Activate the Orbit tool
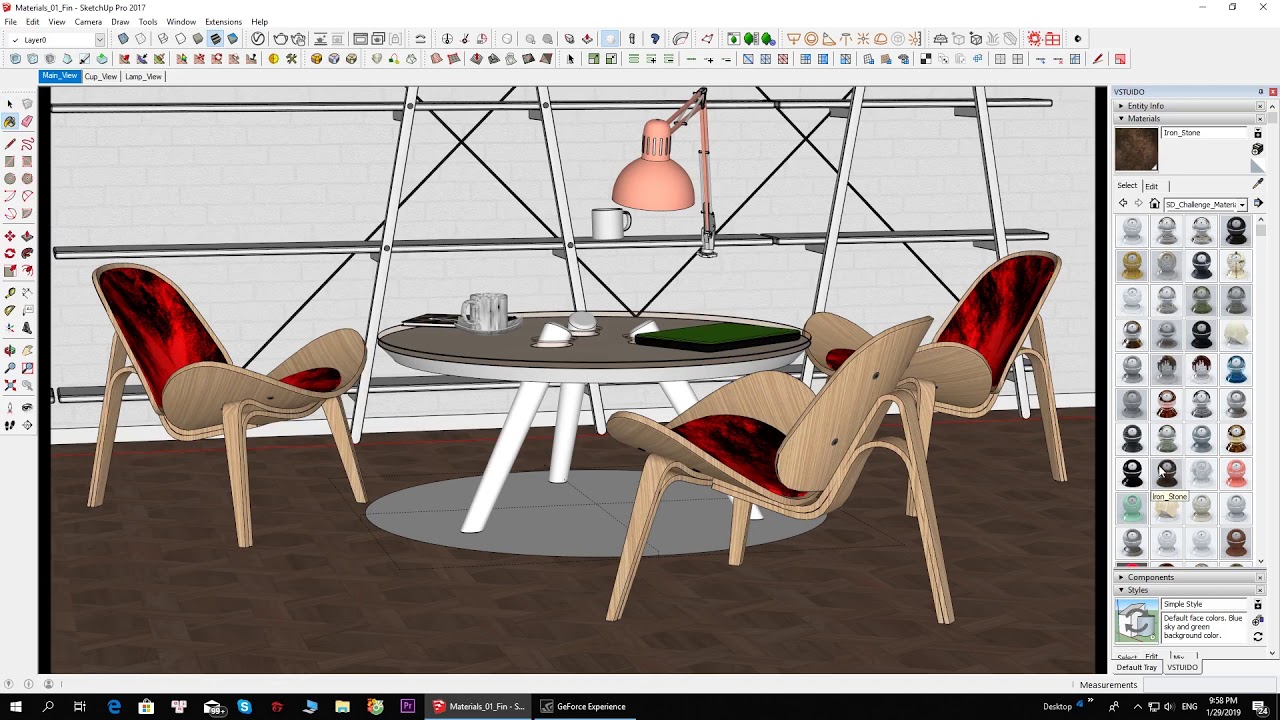 (10, 350)
